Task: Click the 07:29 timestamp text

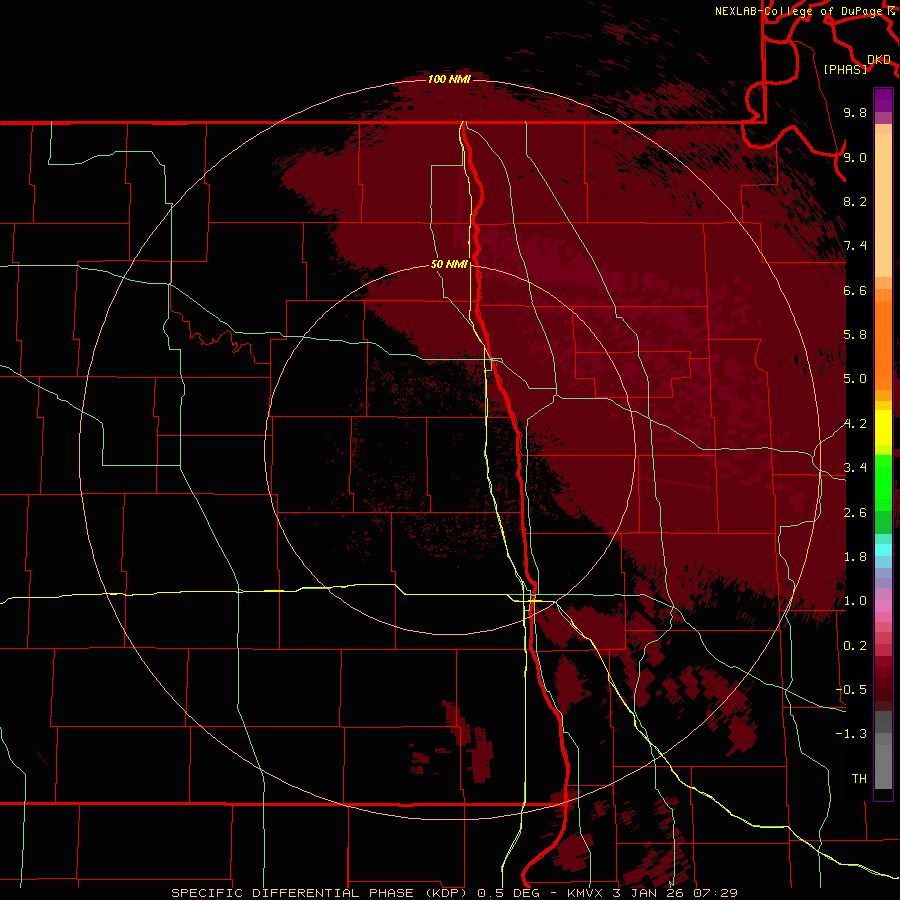Action: [715, 893]
